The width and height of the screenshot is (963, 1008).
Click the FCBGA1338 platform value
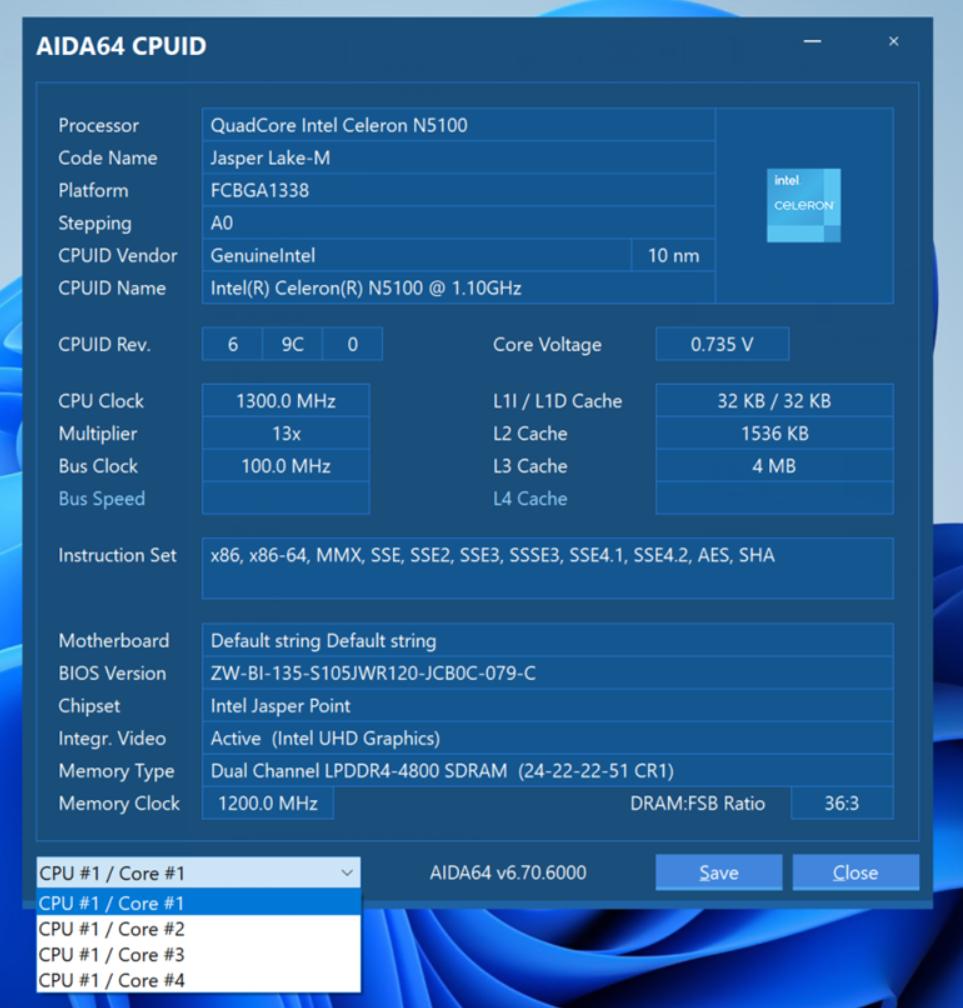(458, 190)
